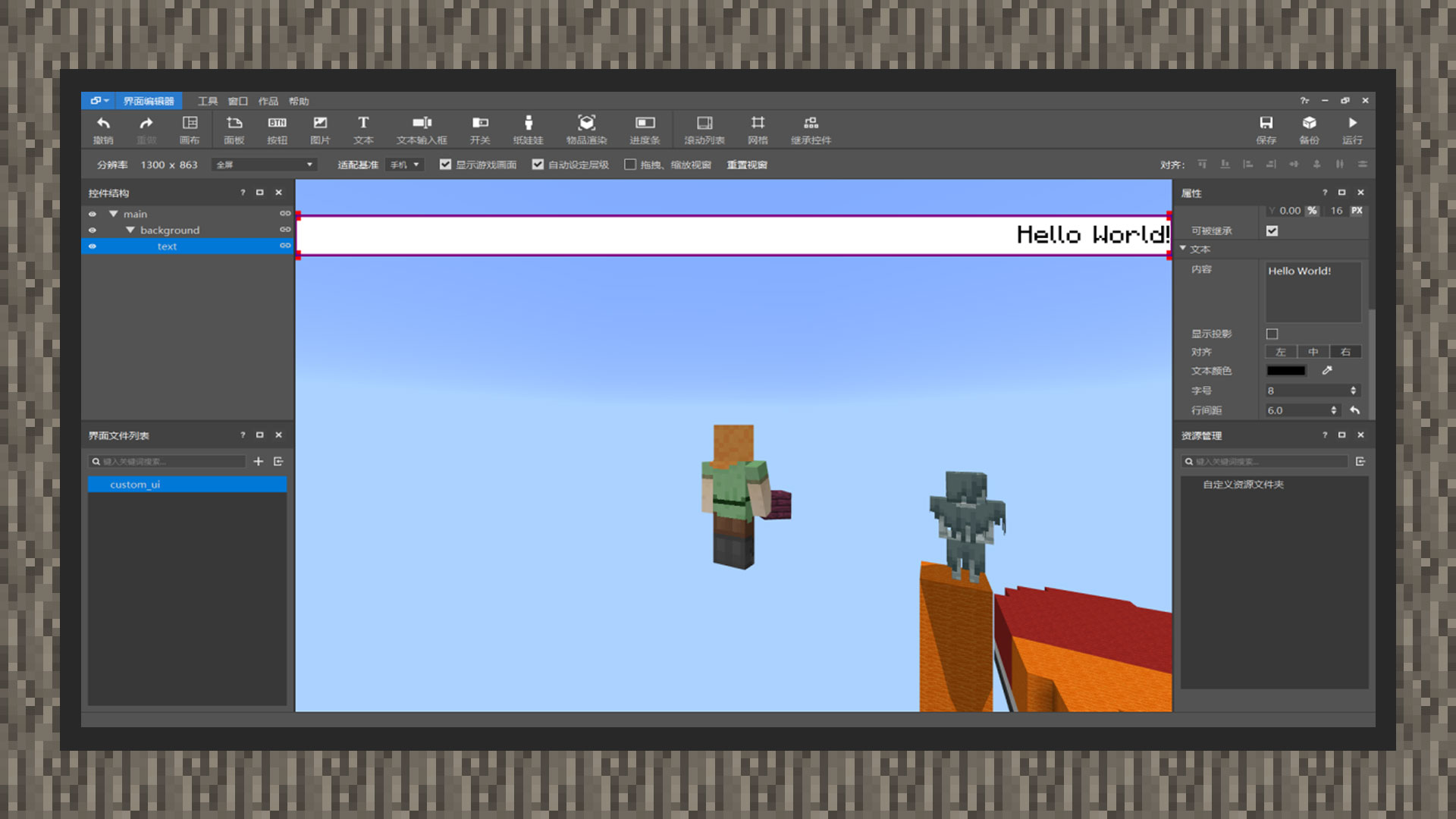Add a 纸娃娃 (paper doll) control

(529, 129)
